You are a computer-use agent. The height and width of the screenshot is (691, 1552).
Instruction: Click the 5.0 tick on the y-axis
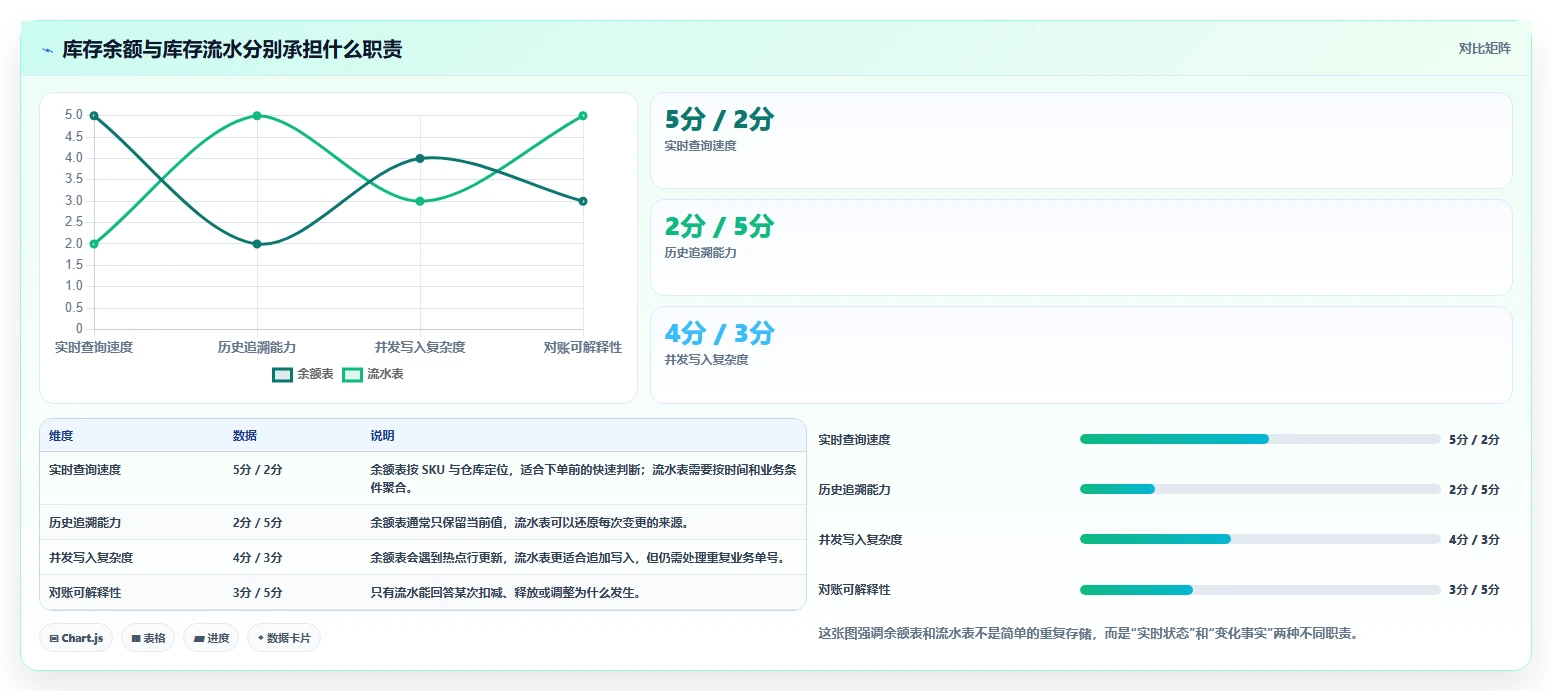pos(74,115)
